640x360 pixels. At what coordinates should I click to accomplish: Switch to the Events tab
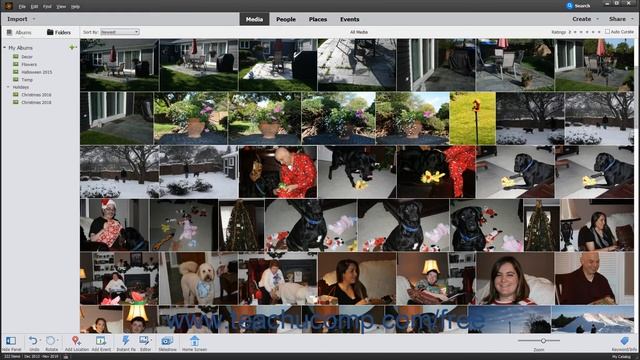click(x=350, y=19)
